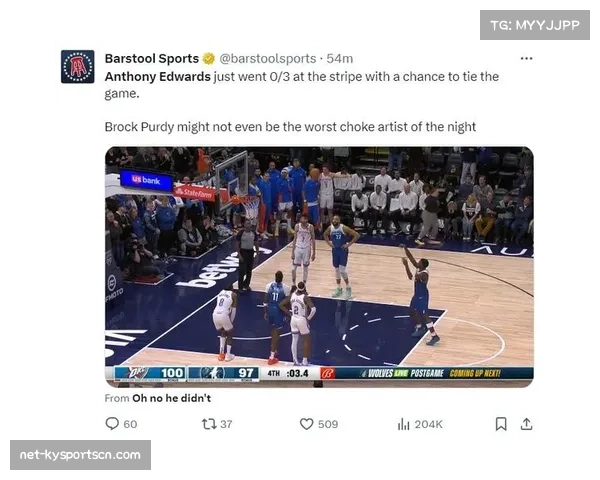Click the 37 reposts count
Screen dimensions: 600x480
click(226, 424)
